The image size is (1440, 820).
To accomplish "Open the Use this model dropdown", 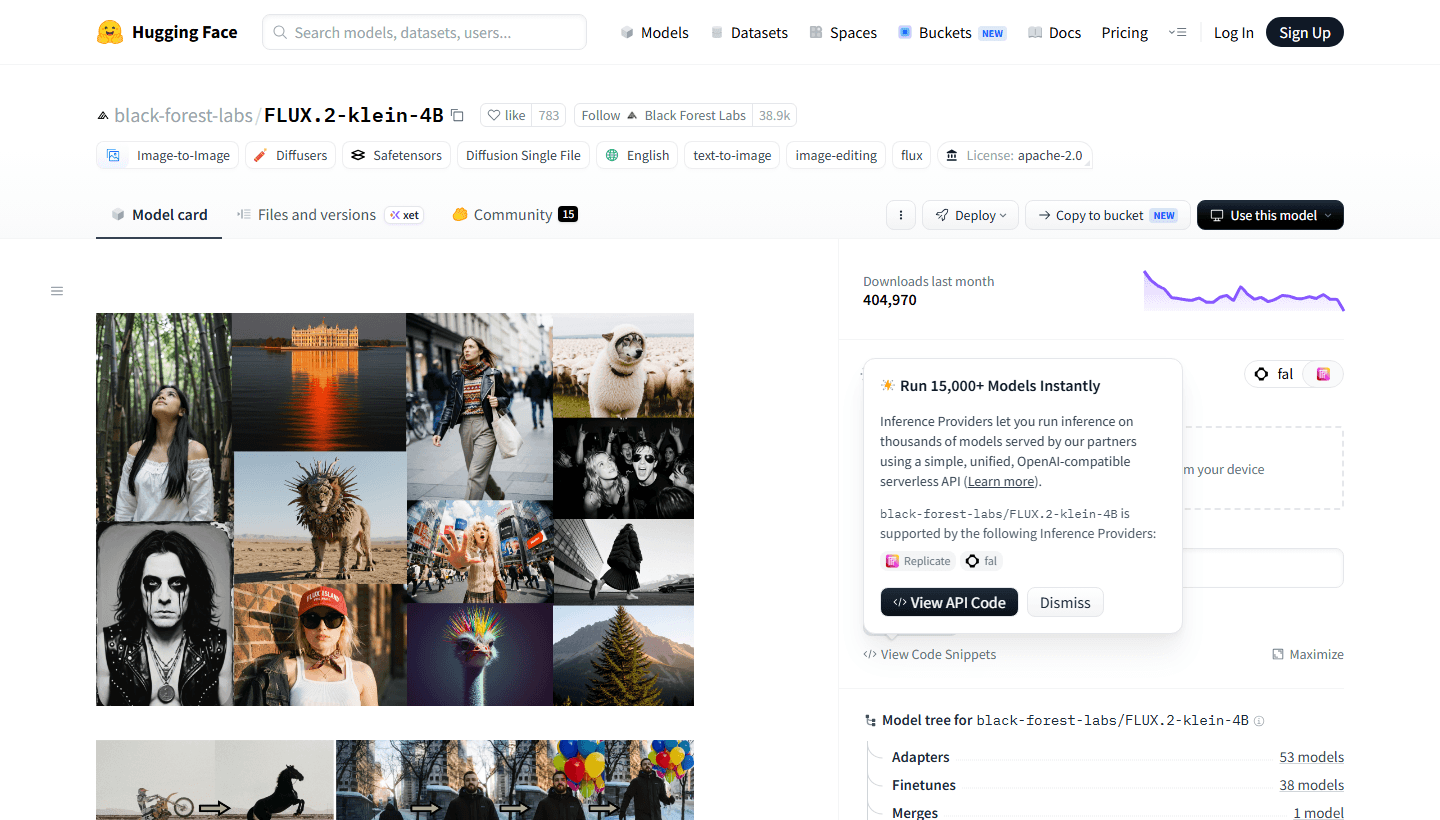I will (x=1270, y=215).
